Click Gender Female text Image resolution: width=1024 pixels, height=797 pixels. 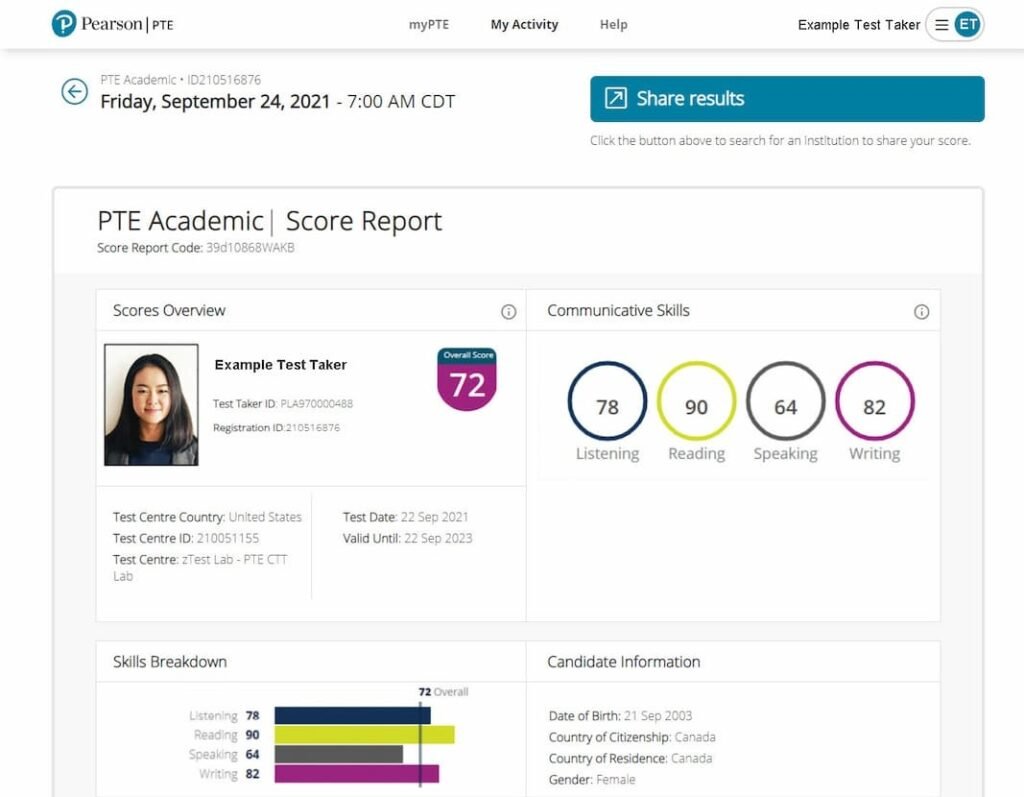(x=592, y=779)
